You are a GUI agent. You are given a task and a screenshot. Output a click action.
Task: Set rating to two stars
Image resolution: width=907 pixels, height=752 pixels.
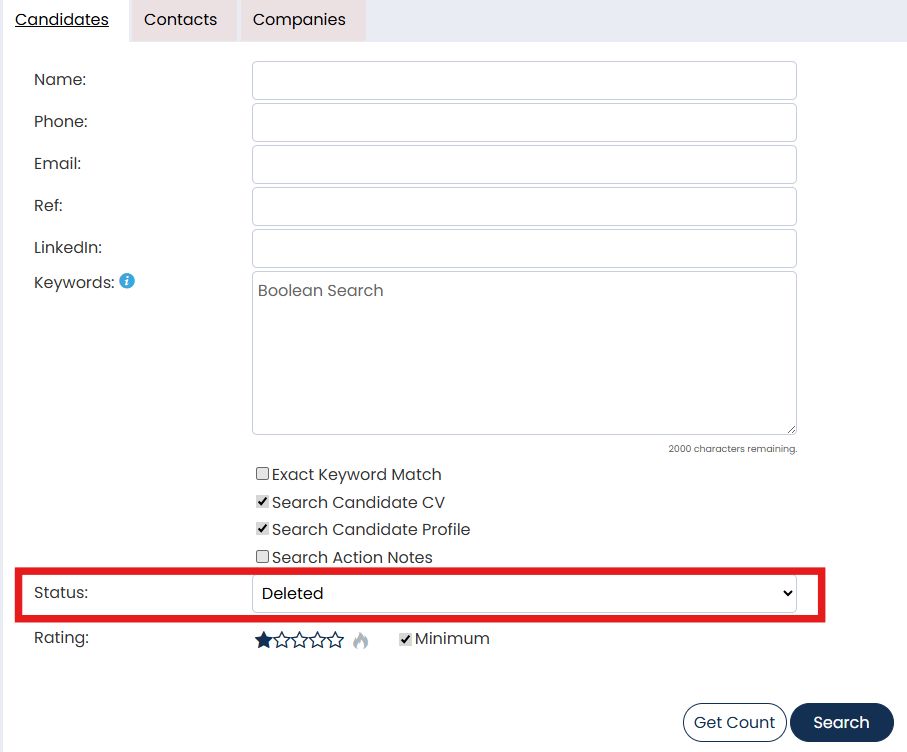coord(282,640)
